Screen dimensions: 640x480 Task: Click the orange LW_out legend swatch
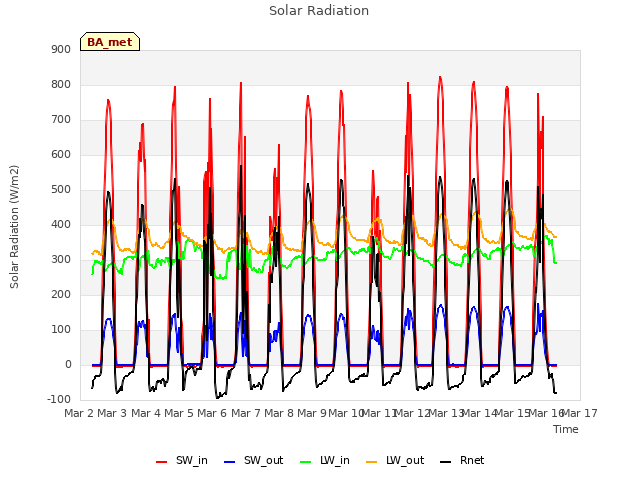pyautogui.click(x=372, y=462)
